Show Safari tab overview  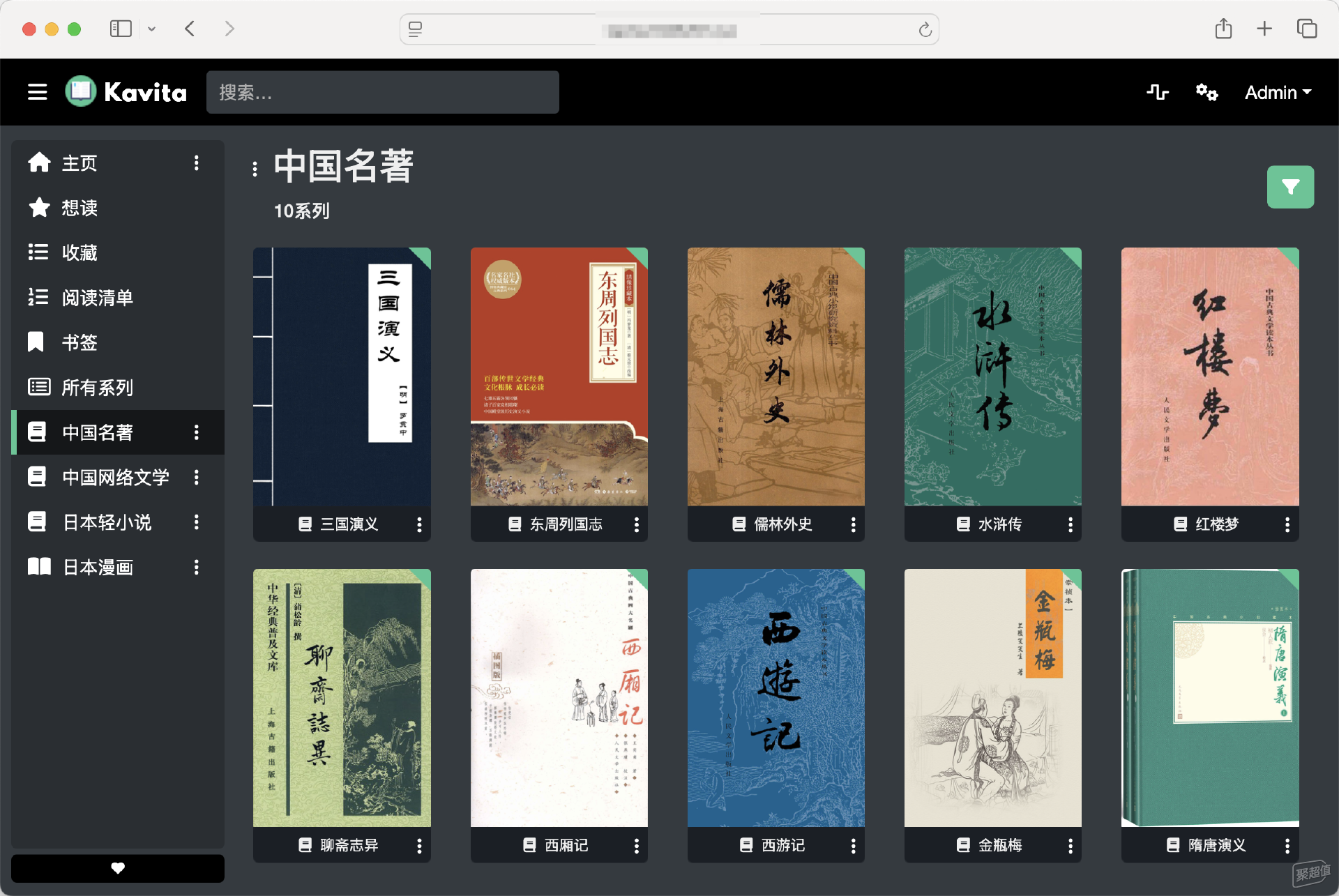pyautogui.click(x=1307, y=29)
